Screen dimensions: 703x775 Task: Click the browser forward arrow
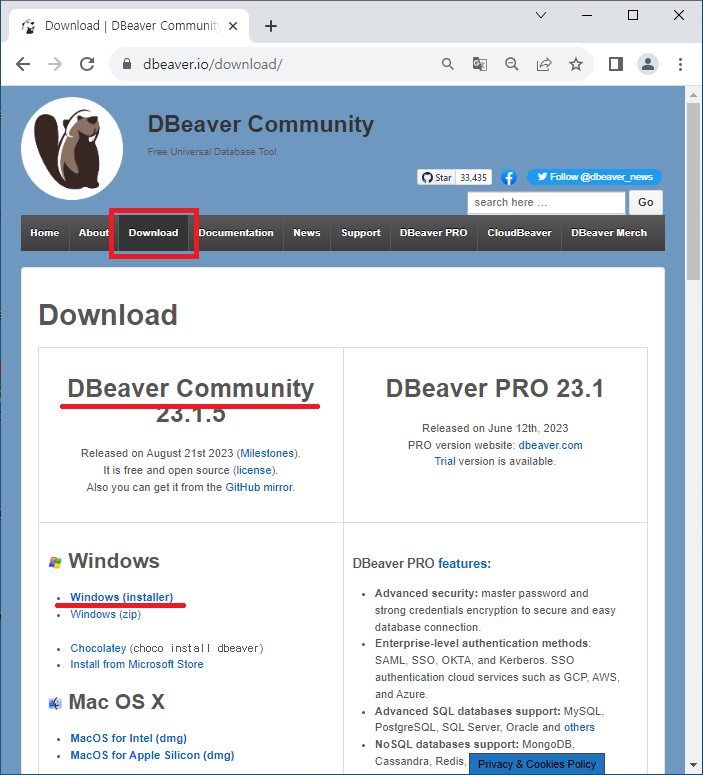[x=55, y=64]
